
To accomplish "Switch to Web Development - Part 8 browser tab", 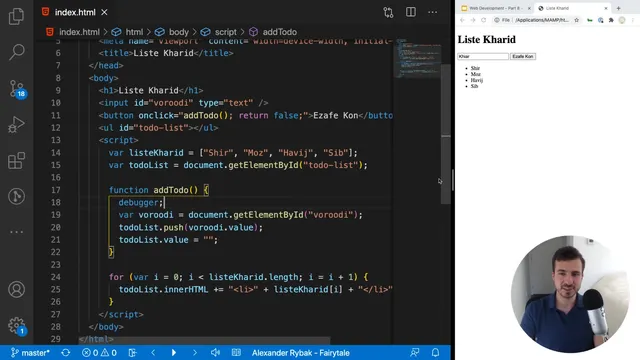I will 495,8.
